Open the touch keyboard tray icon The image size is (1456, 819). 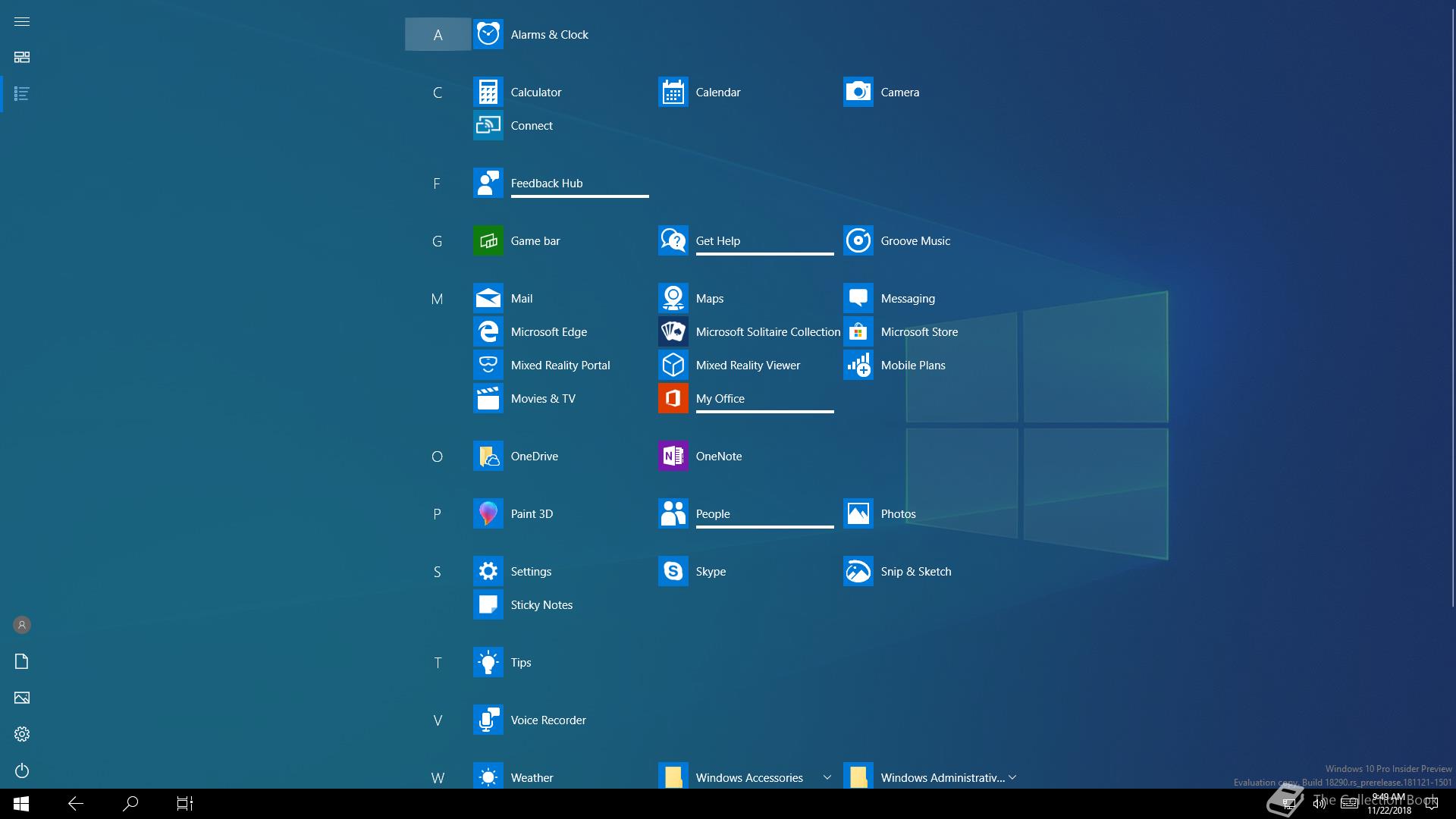coord(1349,804)
